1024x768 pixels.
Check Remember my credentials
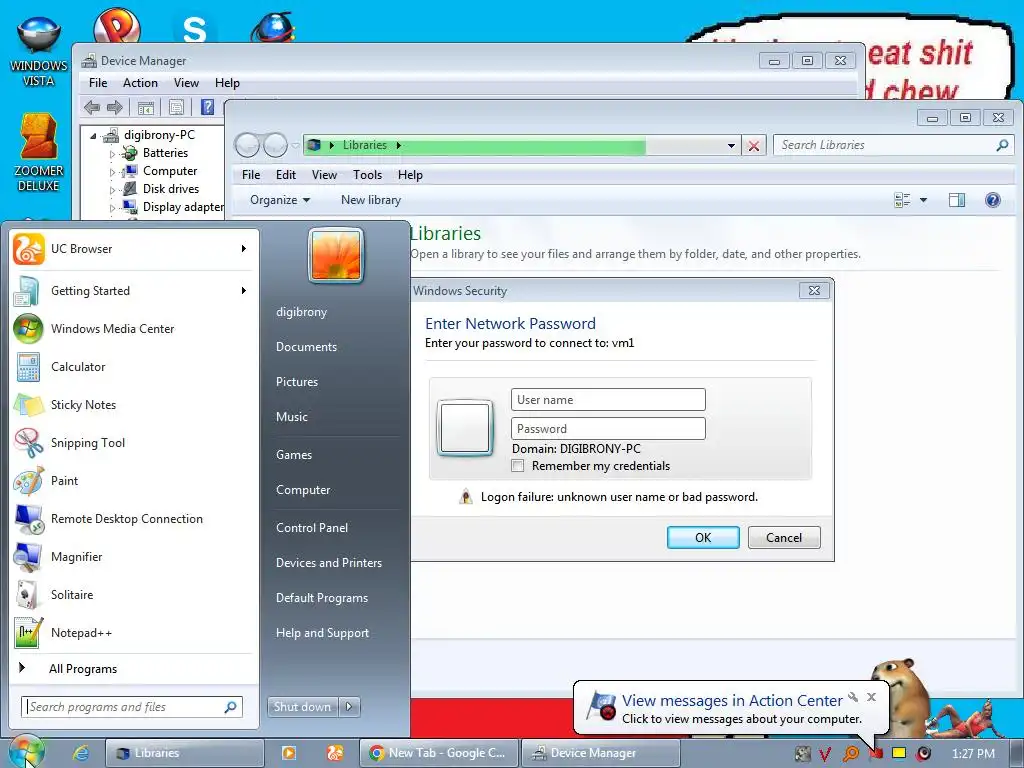pyautogui.click(x=518, y=466)
